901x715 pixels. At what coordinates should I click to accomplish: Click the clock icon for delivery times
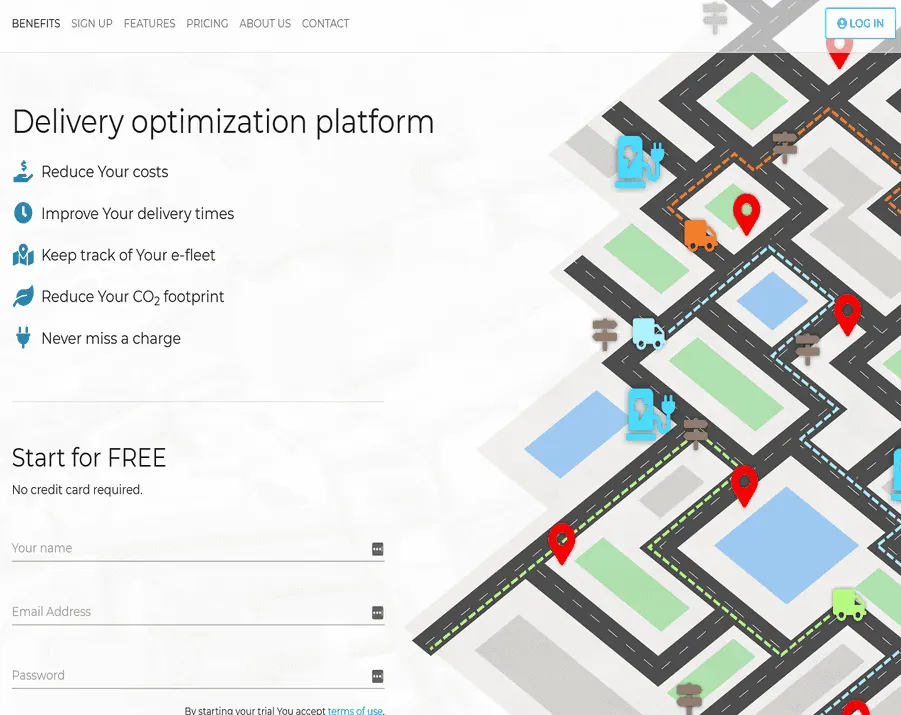point(22,212)
